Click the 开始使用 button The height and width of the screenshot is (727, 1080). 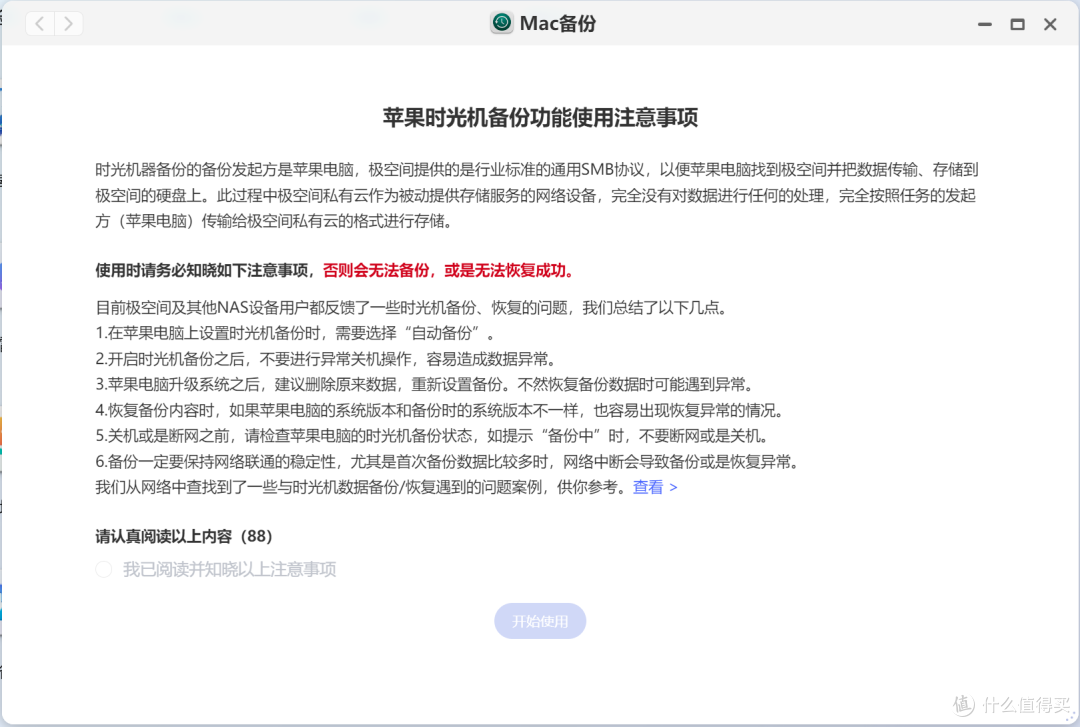point(540,622)
